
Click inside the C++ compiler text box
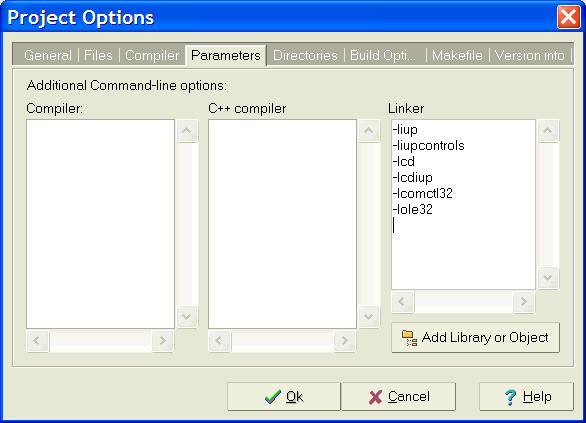(283, 224)
